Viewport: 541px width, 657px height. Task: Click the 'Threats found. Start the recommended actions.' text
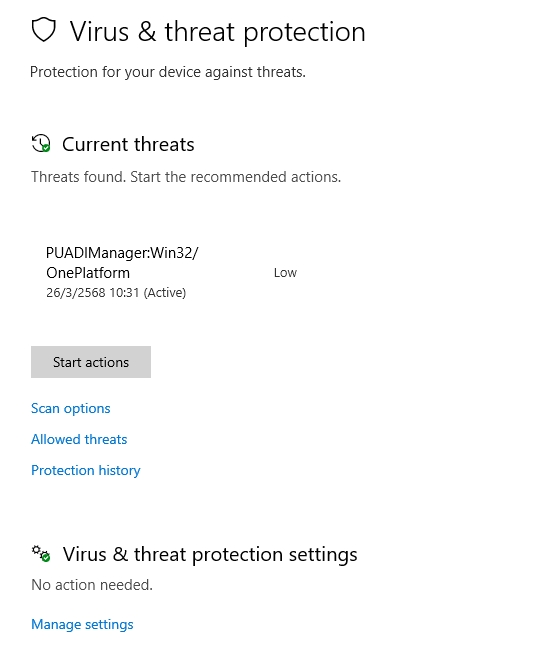[x=186, y=177]
